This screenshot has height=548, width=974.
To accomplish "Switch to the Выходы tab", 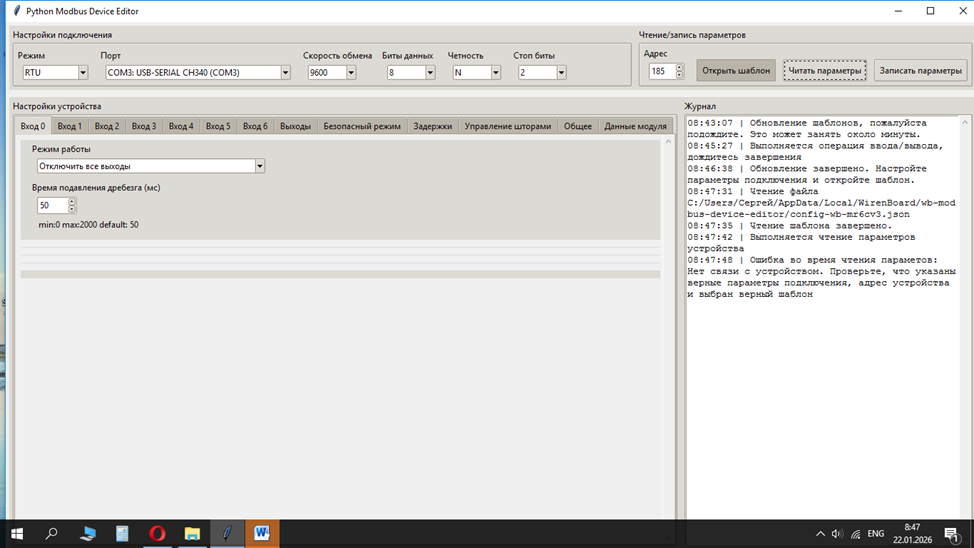I will (295, 126).
